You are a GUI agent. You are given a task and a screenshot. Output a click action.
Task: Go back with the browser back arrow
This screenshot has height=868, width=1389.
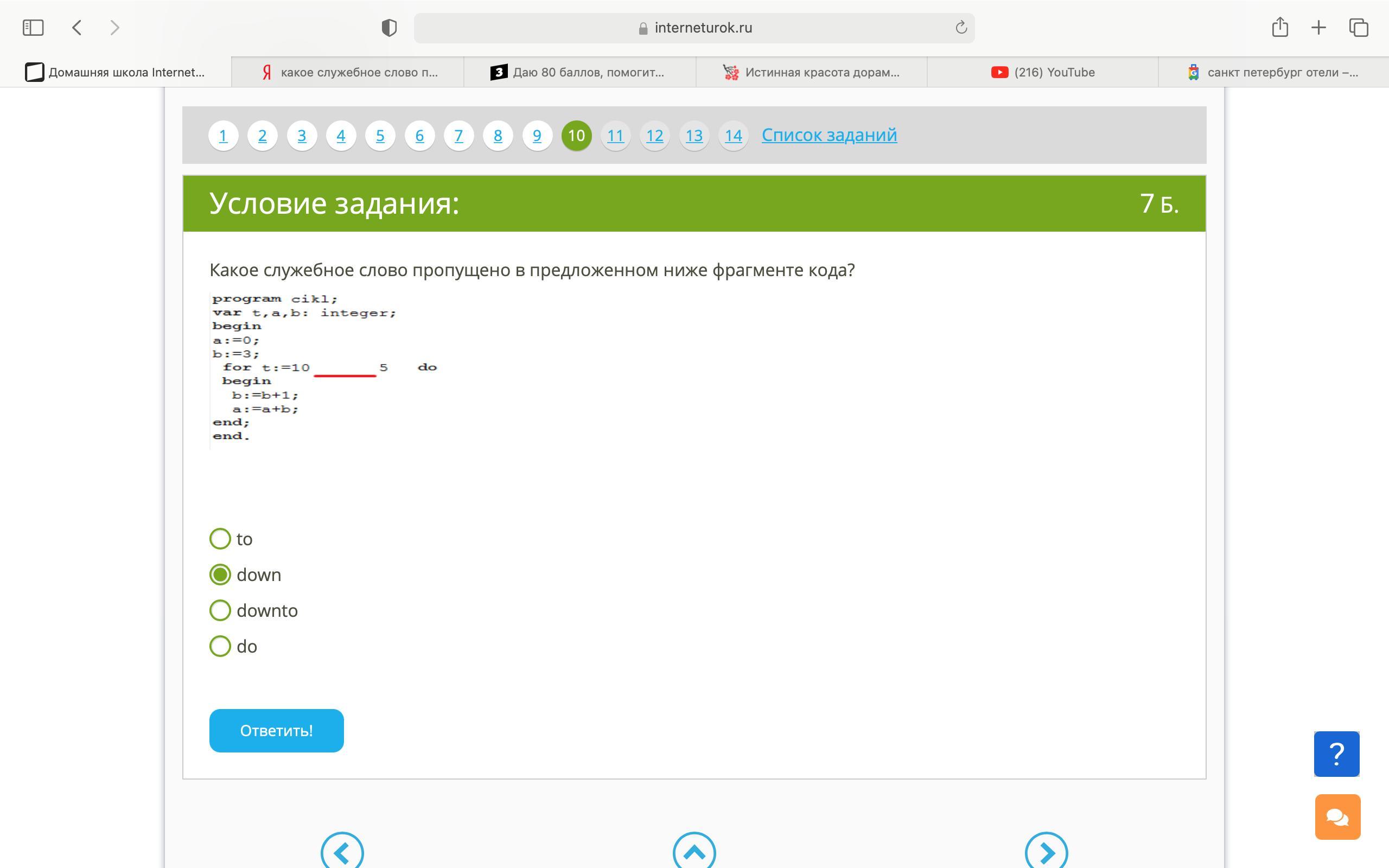(x=77, y=28)
